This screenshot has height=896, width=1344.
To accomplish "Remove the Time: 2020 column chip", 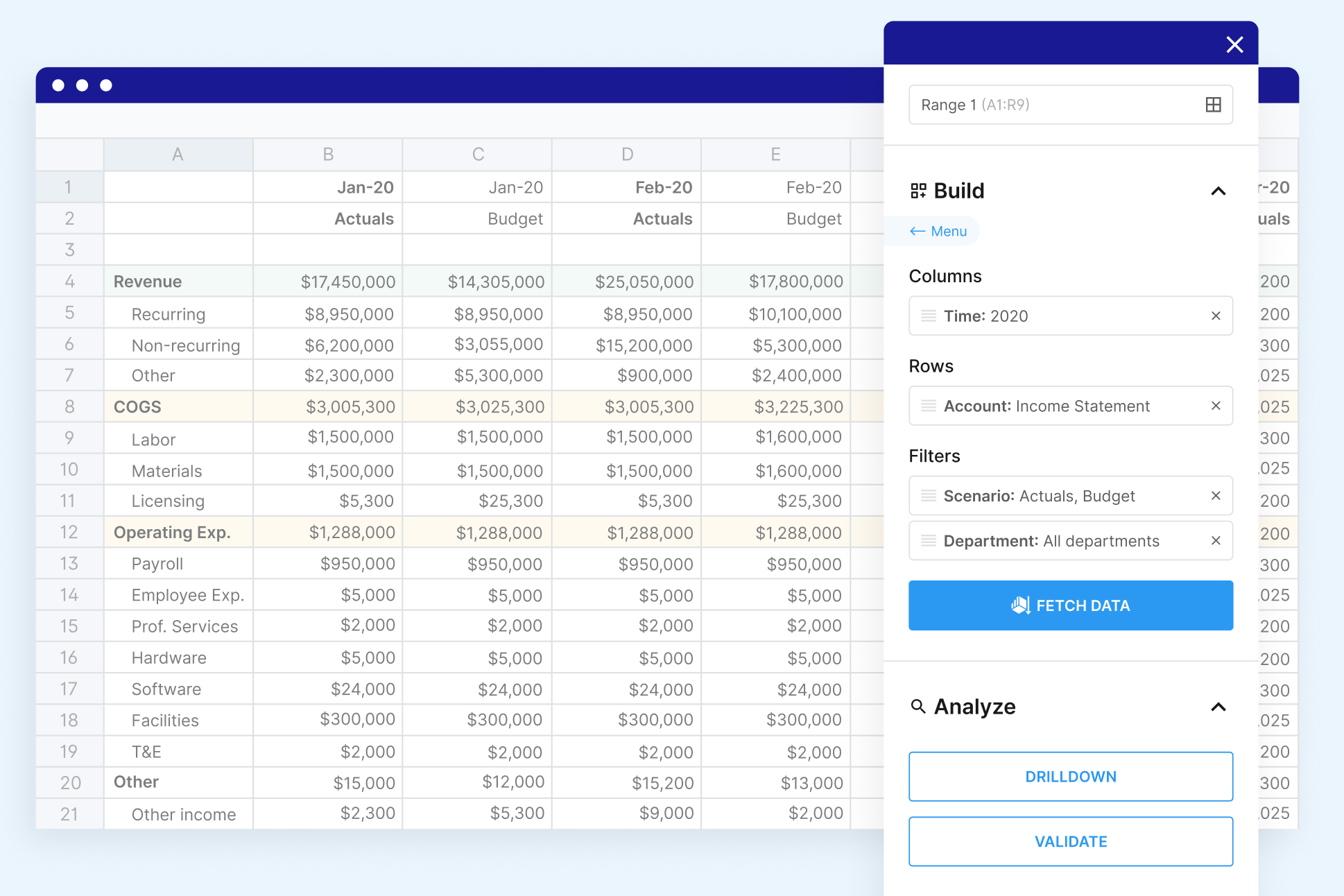I will coord(1216,316).
